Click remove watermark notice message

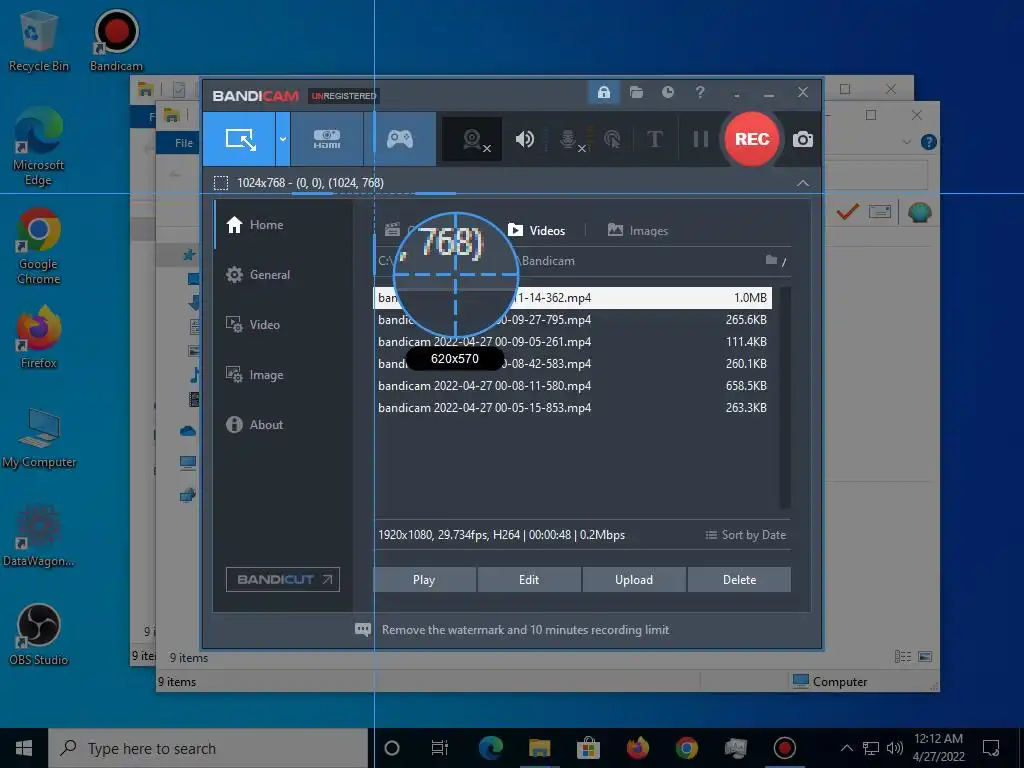[513, 630]
